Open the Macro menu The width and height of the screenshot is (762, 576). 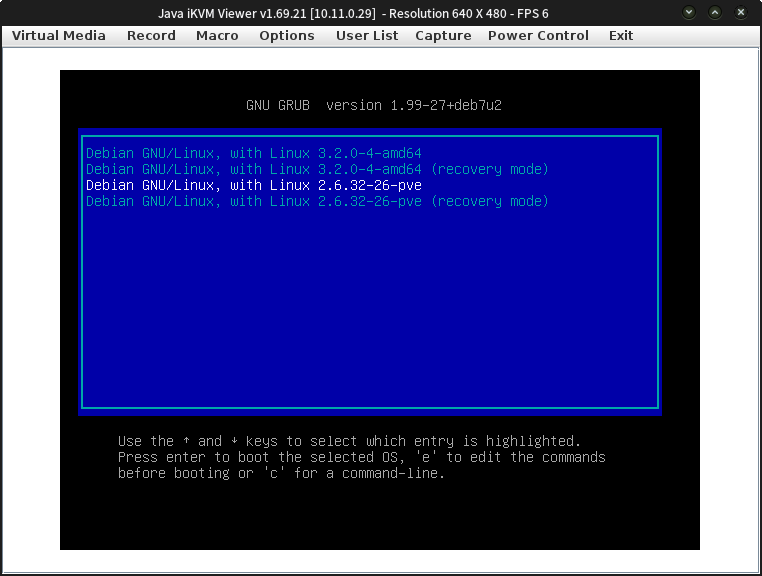217,35
